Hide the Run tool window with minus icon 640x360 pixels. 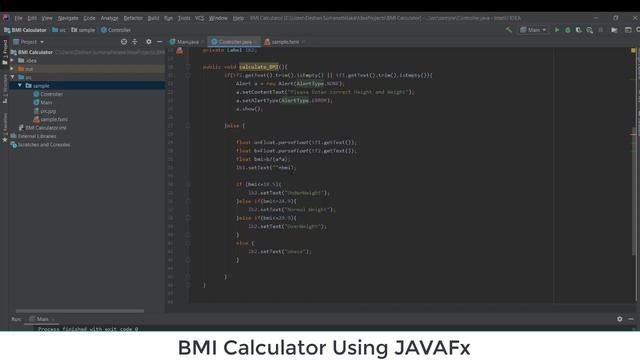tap(631, 319)
